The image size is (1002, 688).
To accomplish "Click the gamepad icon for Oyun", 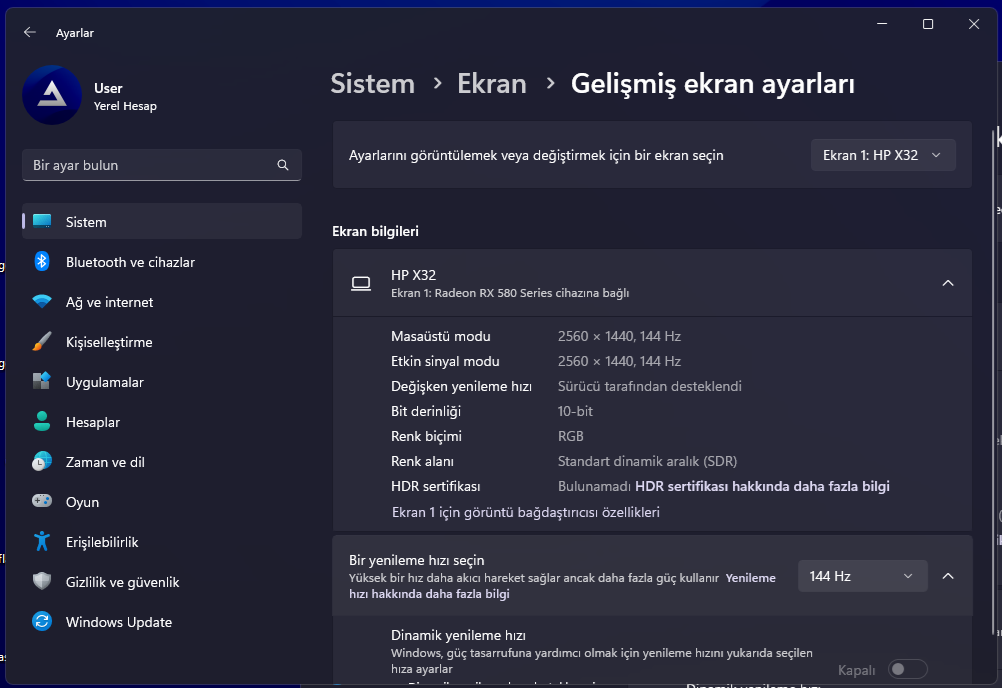I will click(x=42, y=501).
